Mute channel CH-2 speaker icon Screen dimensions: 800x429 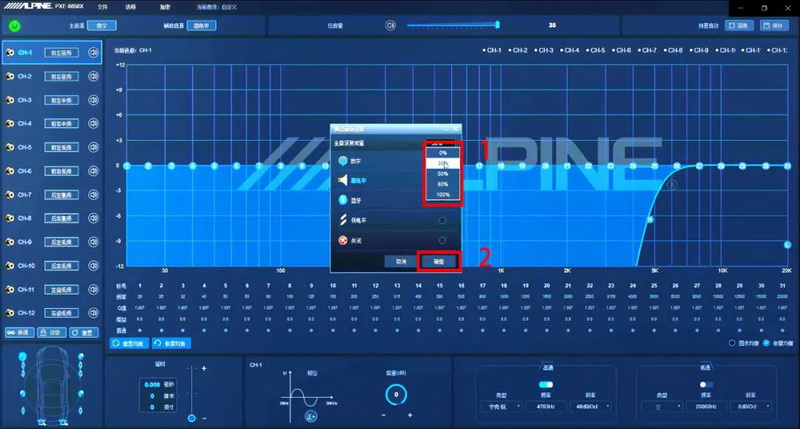pos(93,76)
